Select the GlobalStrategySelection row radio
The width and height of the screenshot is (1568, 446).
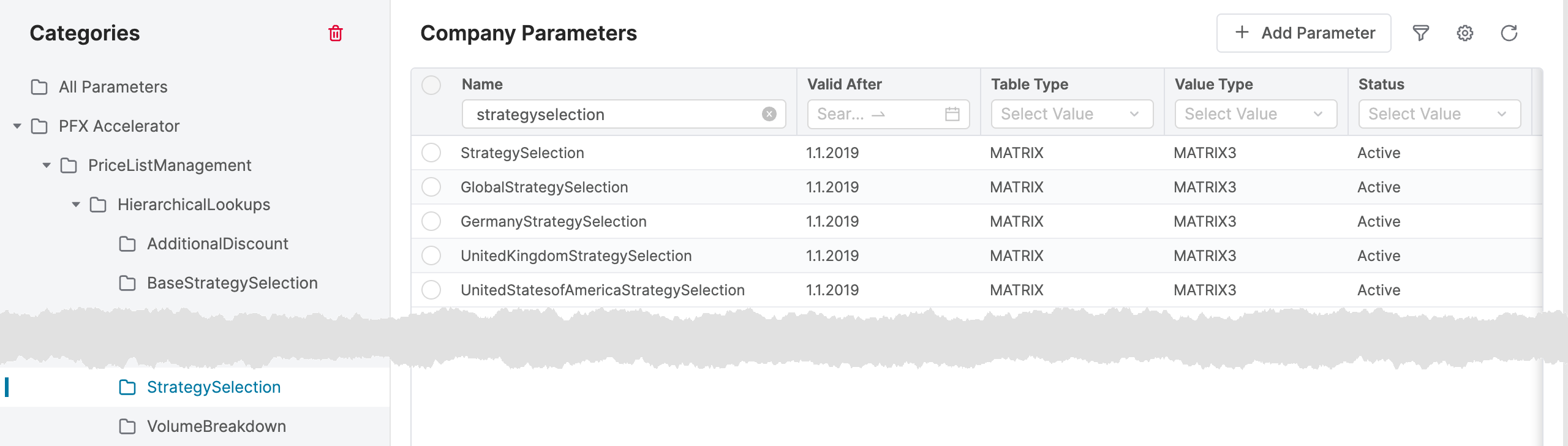point(431,187)
